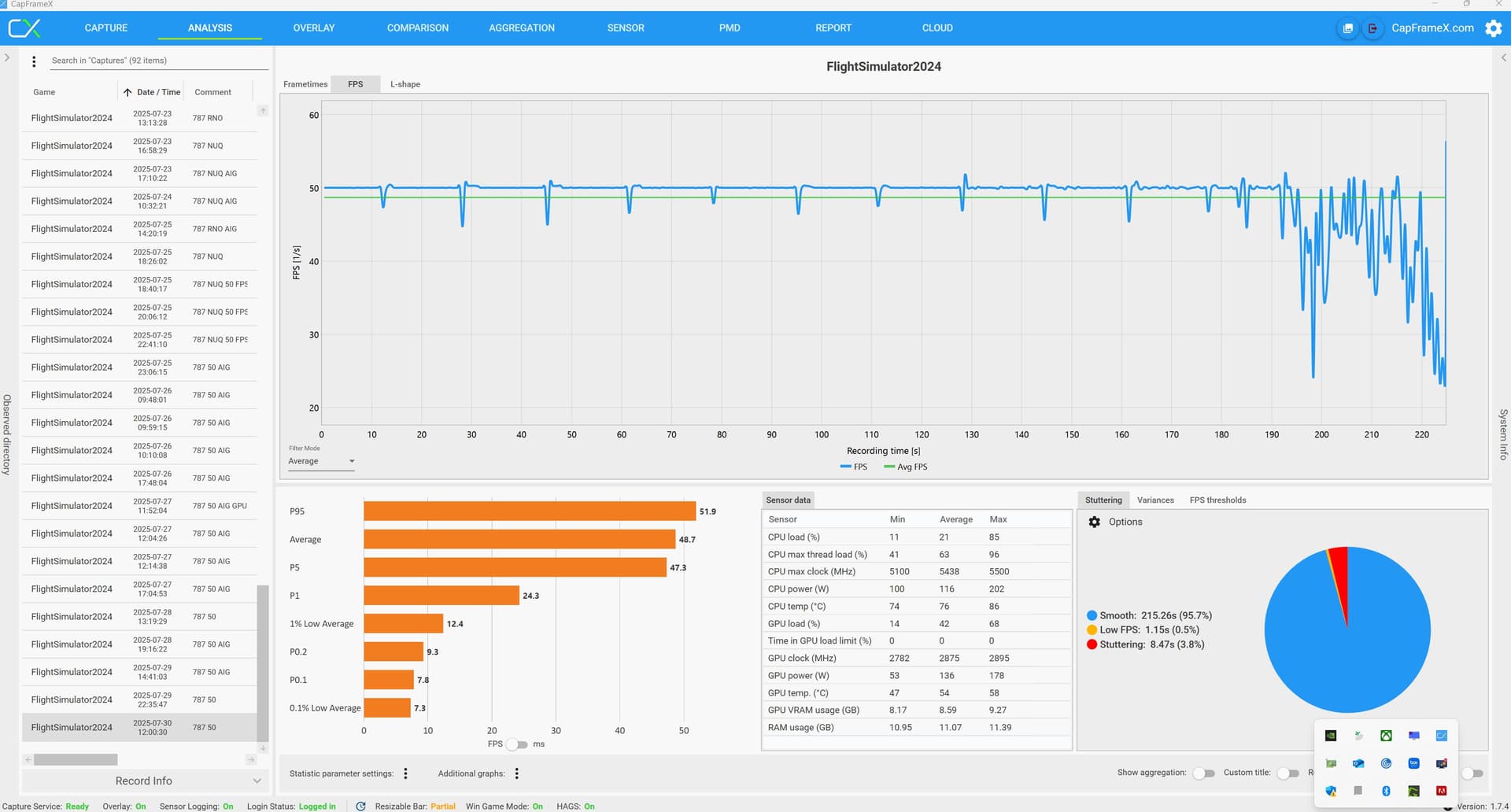Open Statistic parameter settings dots menu
The width and height of the screenshot is (1511, 812).
405,773
